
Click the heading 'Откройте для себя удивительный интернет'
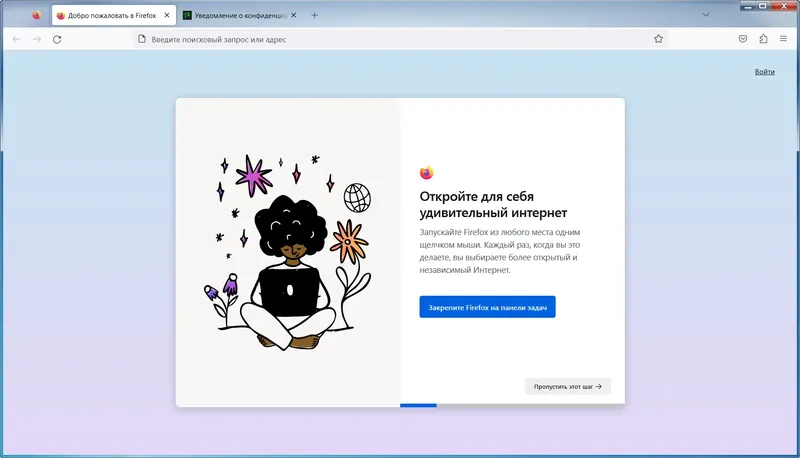pyautogui.click(x=493, y=204)
